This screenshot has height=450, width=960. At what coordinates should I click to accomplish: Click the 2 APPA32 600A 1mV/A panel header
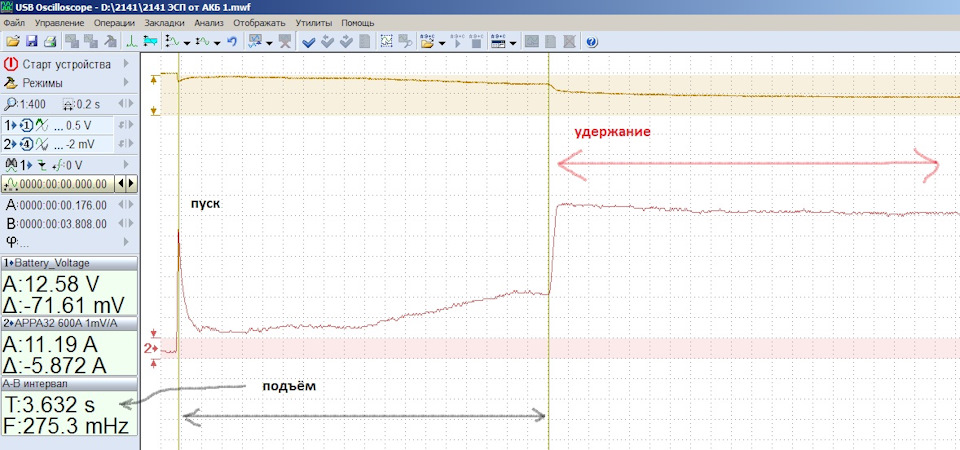coord(69,323)
